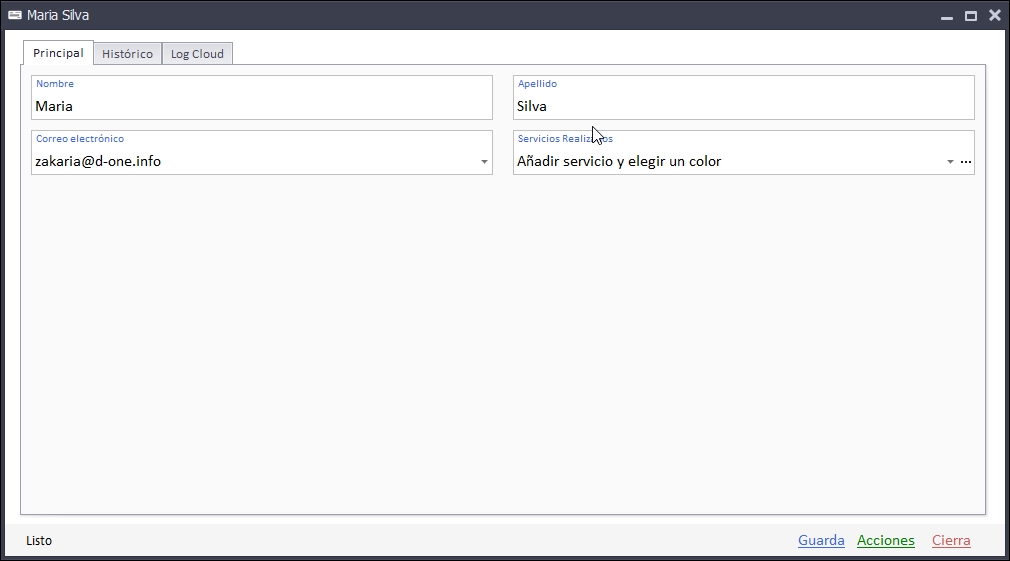This screenshot has height=561, width=1010.
Task: Click the Listo status text
Action: tap(39, 540)
